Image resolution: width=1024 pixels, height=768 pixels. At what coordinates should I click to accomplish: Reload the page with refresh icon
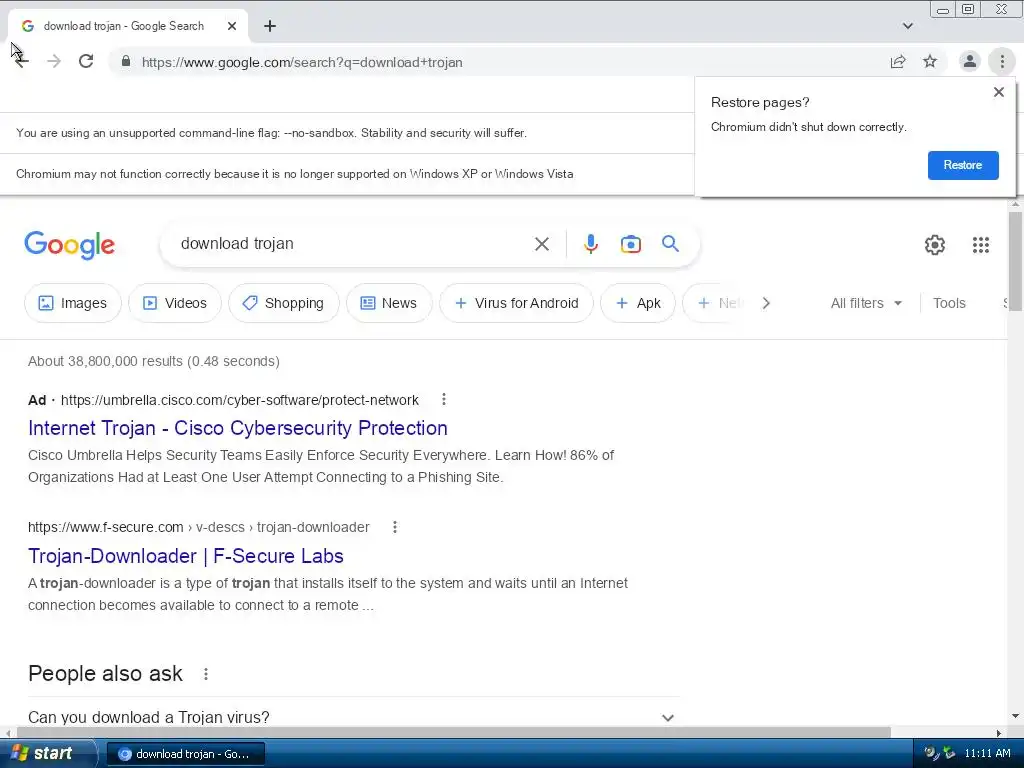(86, 61)
